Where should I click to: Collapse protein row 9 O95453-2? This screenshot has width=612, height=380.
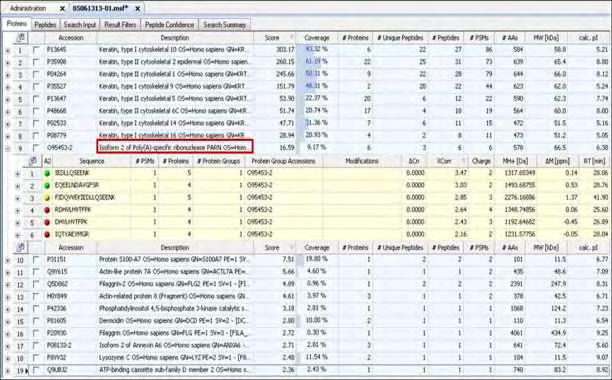(x=8, y=148)
